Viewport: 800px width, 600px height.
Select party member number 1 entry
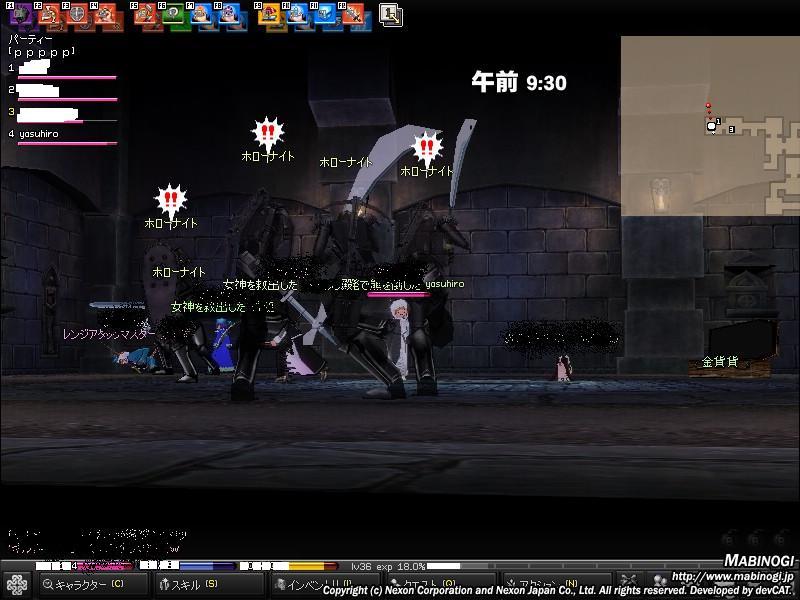pos(62,70)
